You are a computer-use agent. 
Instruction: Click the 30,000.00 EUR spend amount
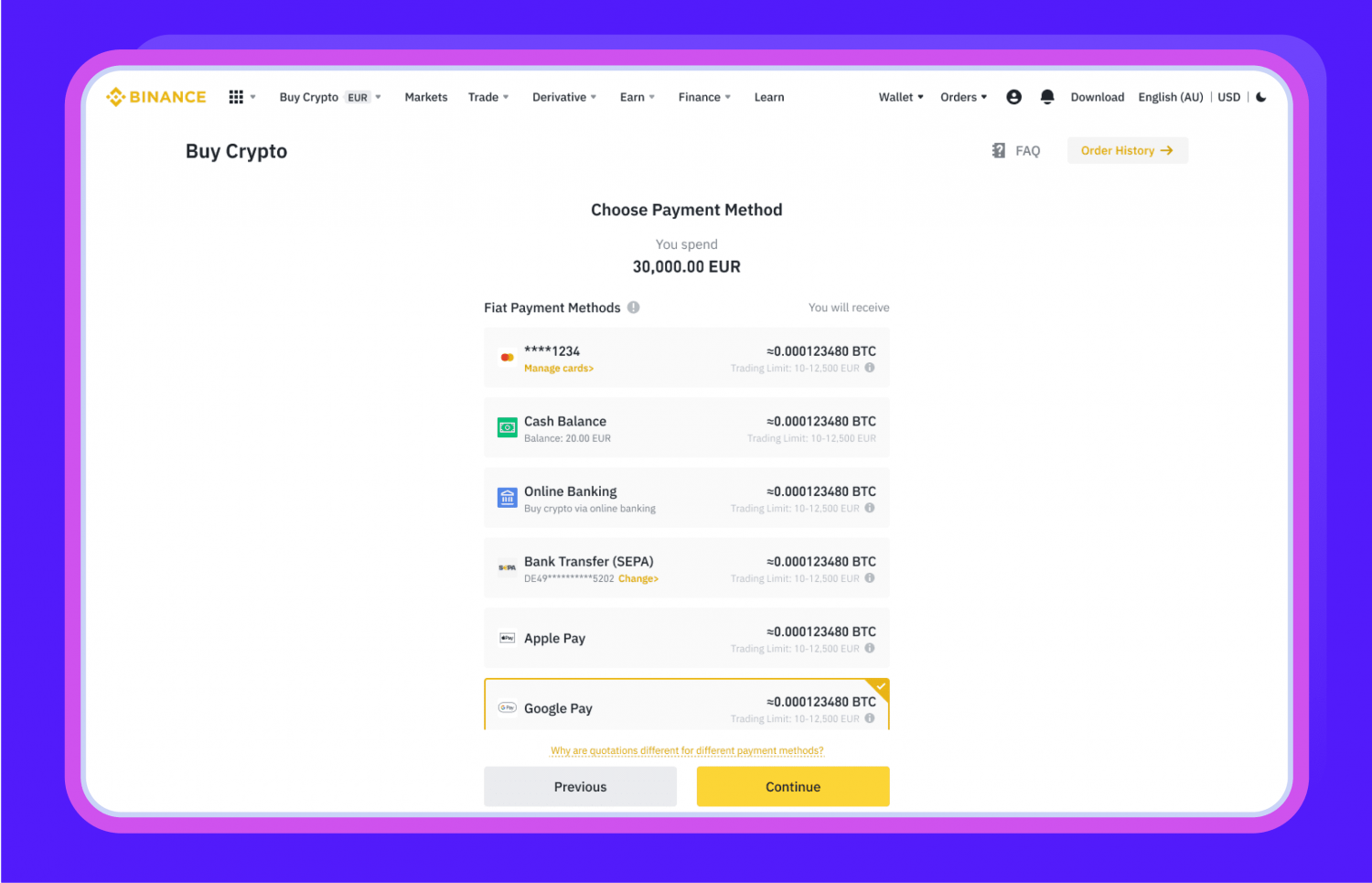[x=687, y=266]
